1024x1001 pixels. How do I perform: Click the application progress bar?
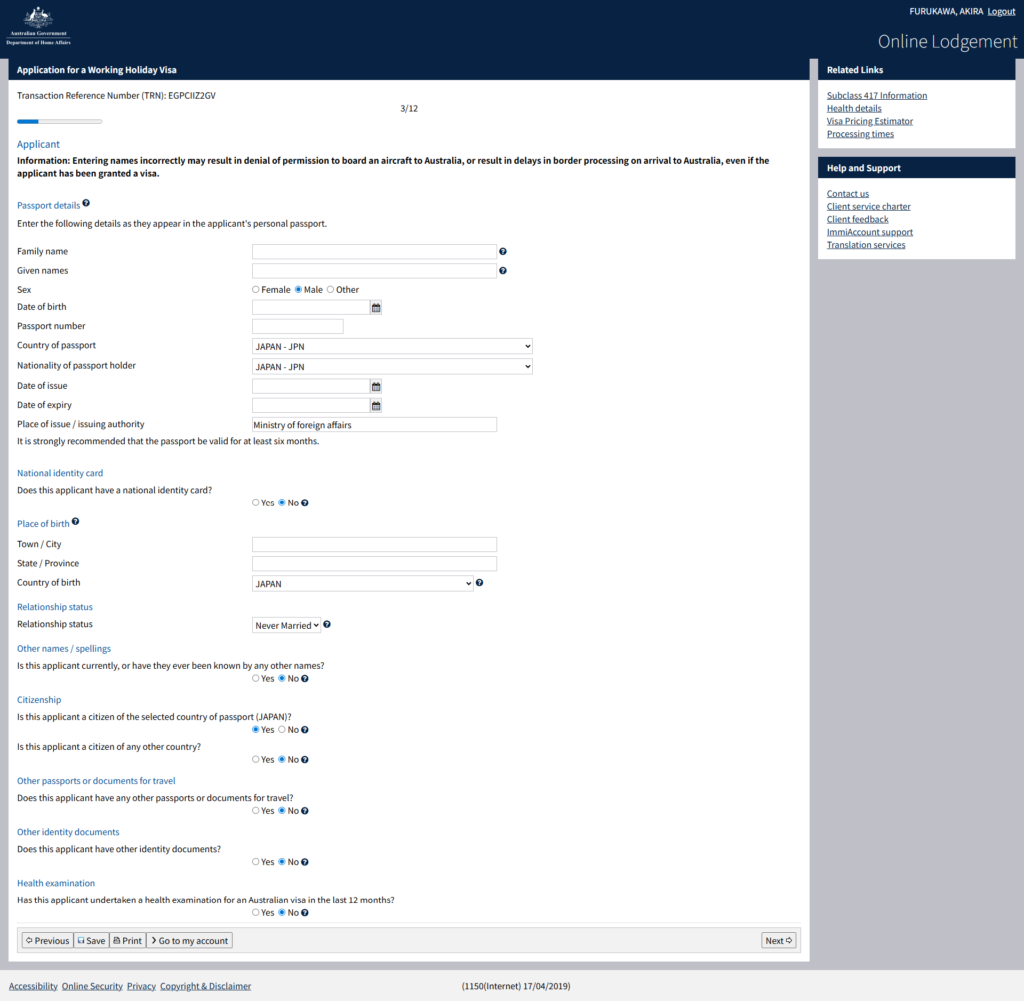59,121
